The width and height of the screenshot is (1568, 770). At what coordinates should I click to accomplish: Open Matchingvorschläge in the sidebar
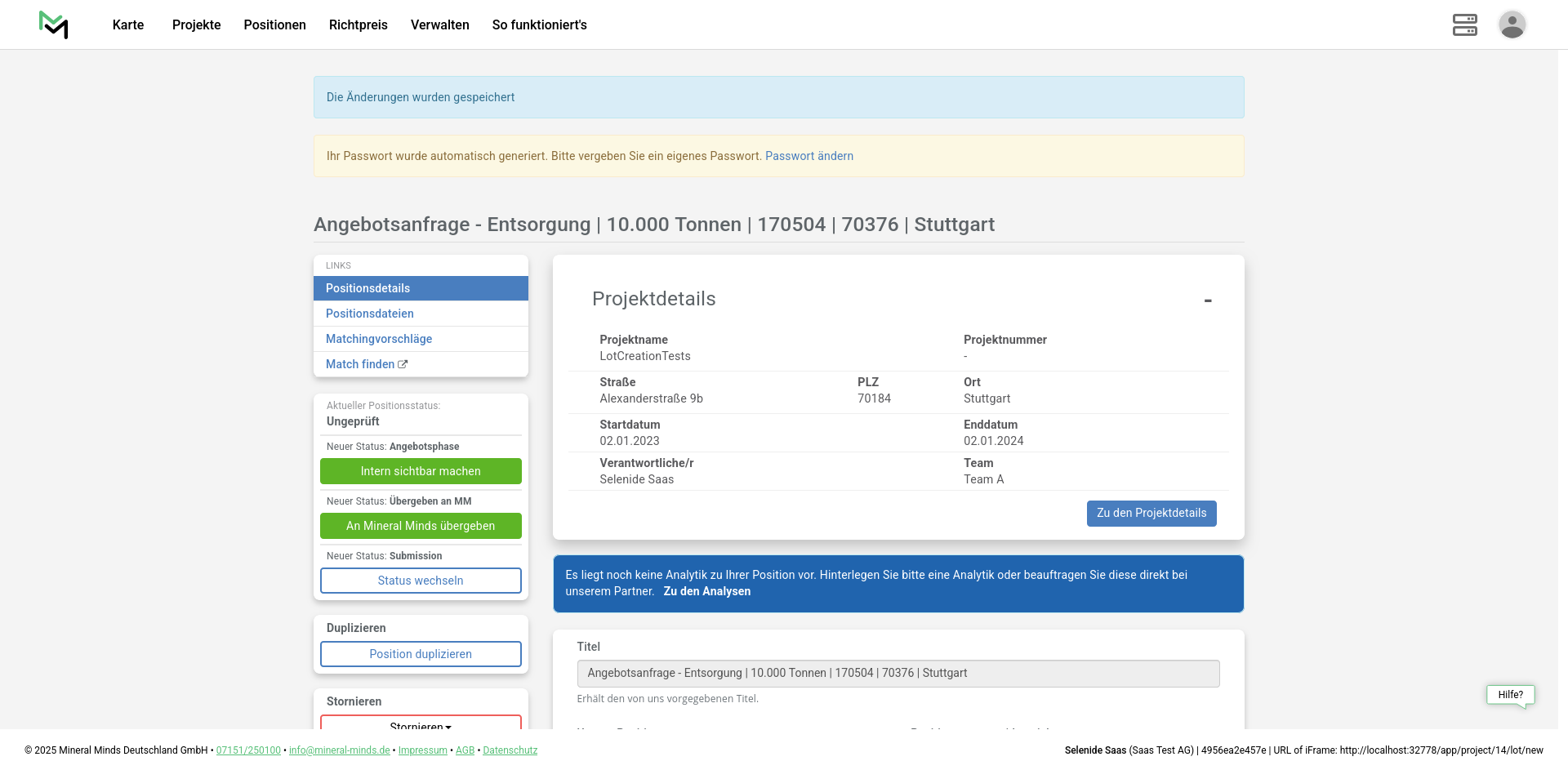pyautogui.click(x=379, y=339)
